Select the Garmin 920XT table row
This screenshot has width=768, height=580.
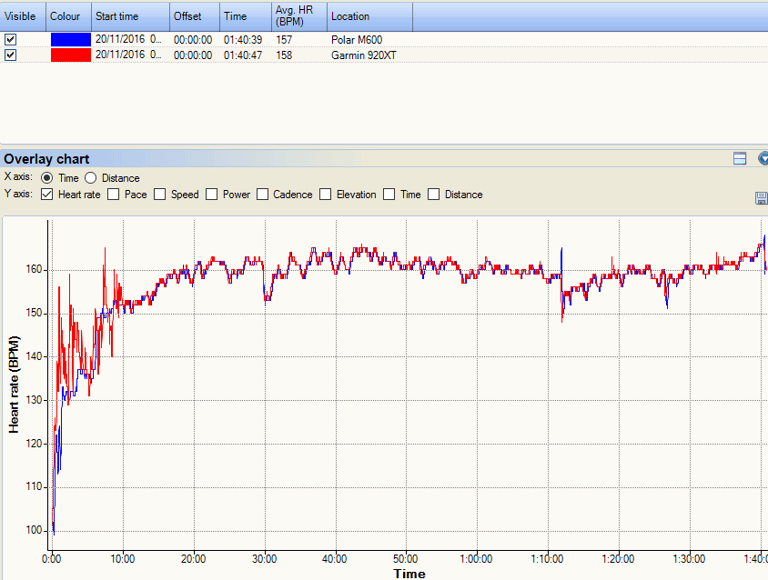point(384,55)
